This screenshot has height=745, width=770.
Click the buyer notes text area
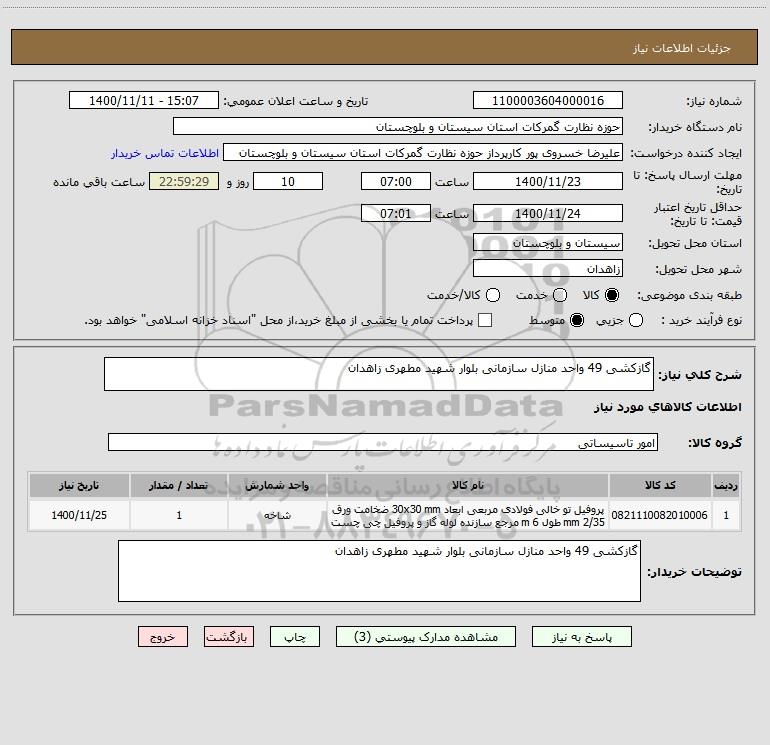point(379,571)
